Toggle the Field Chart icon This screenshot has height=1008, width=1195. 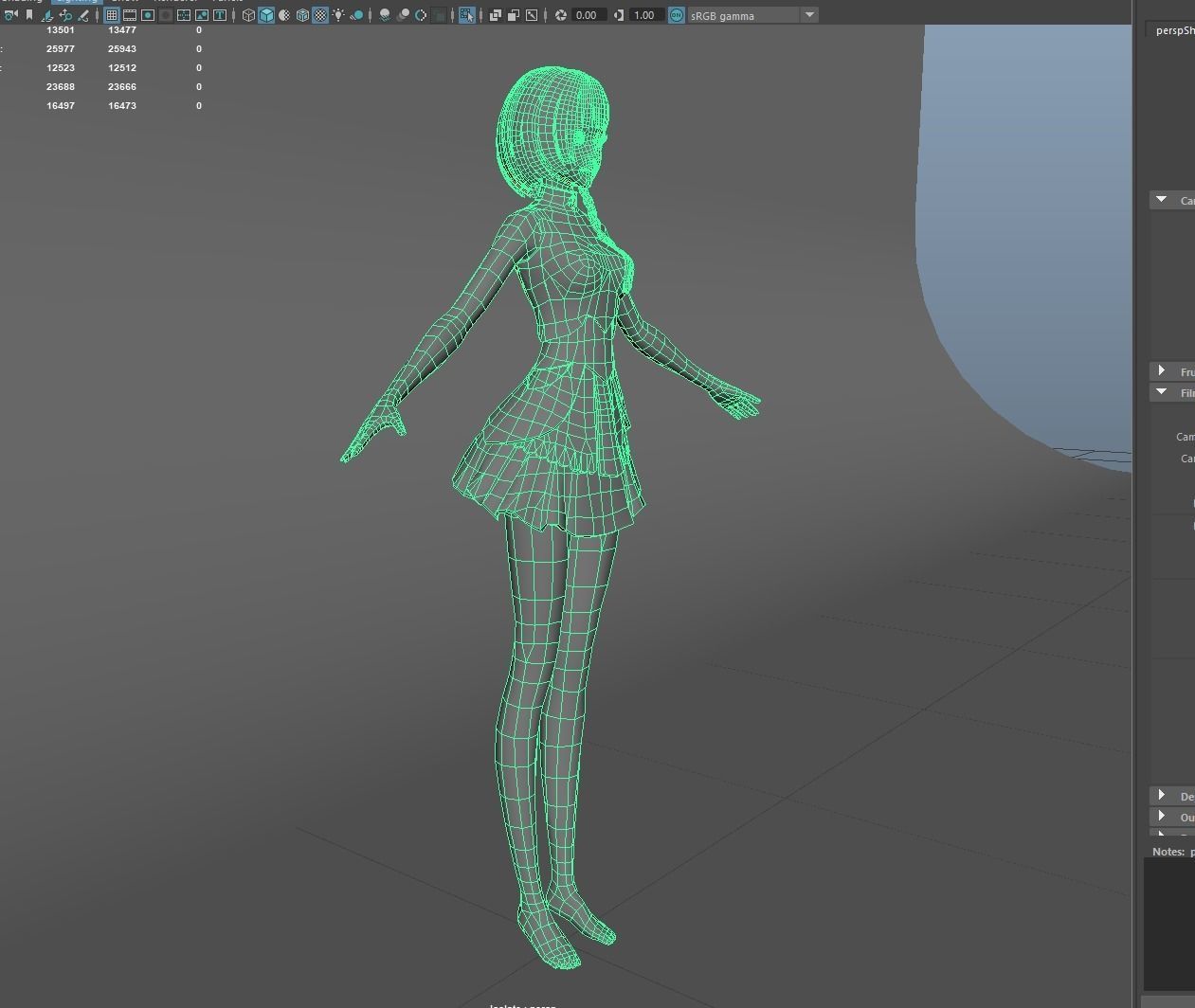point(184,15)
